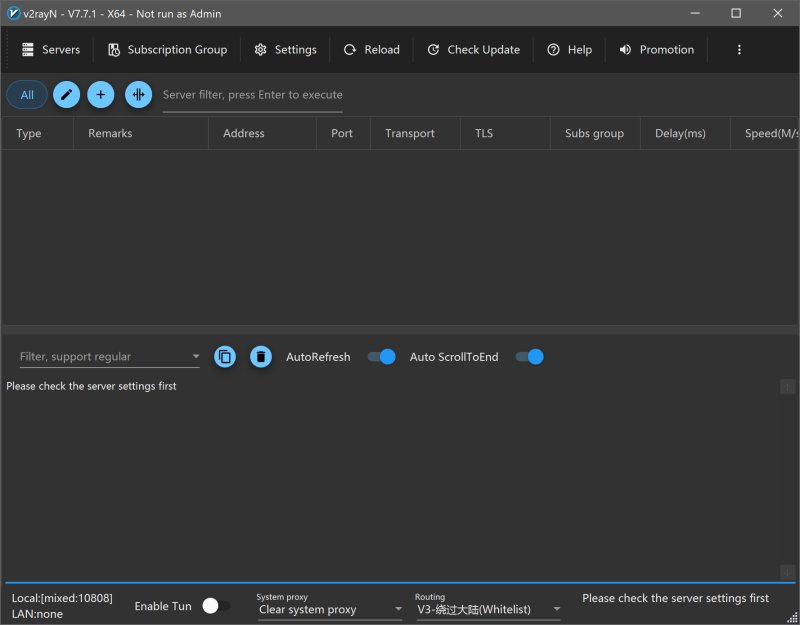The image size is (800, 625).
Task: Disable the Auto ScrollToEnd switch
Action: click(x=529, y=357)
